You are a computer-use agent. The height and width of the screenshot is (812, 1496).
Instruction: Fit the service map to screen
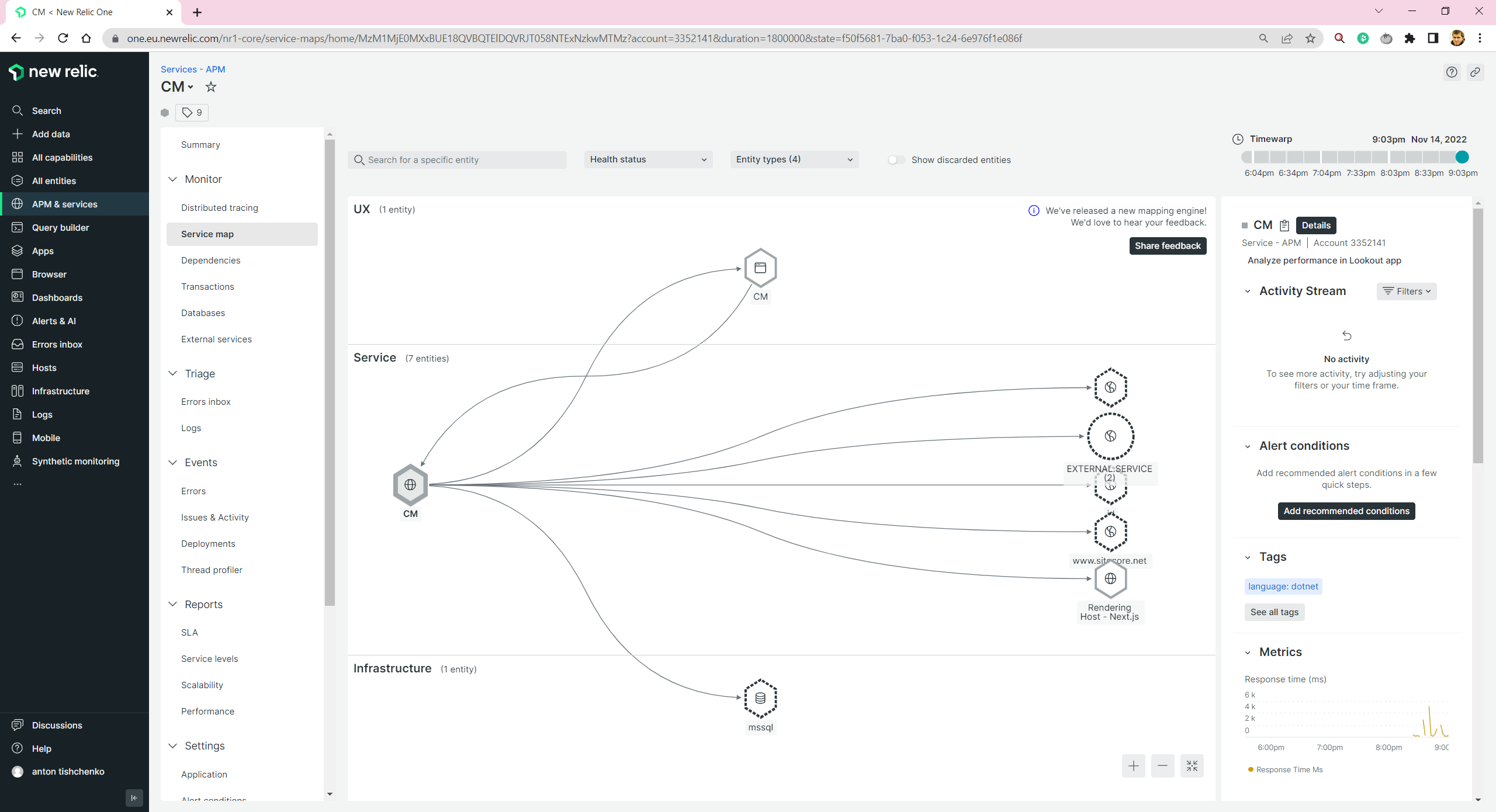pos(1192,765)
